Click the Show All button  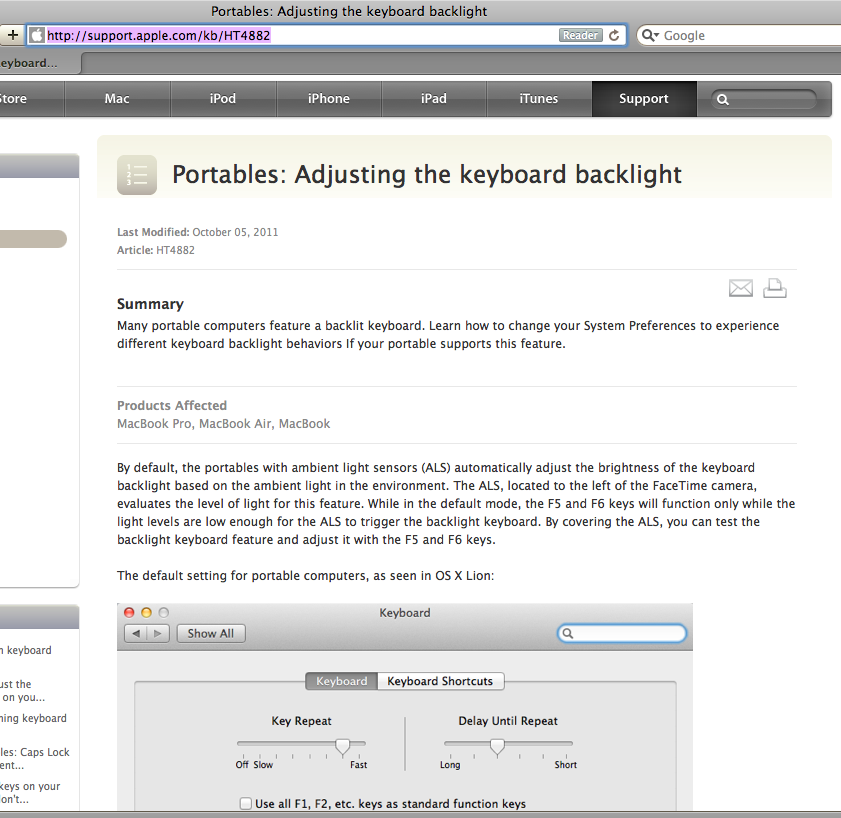click(211, 633)
